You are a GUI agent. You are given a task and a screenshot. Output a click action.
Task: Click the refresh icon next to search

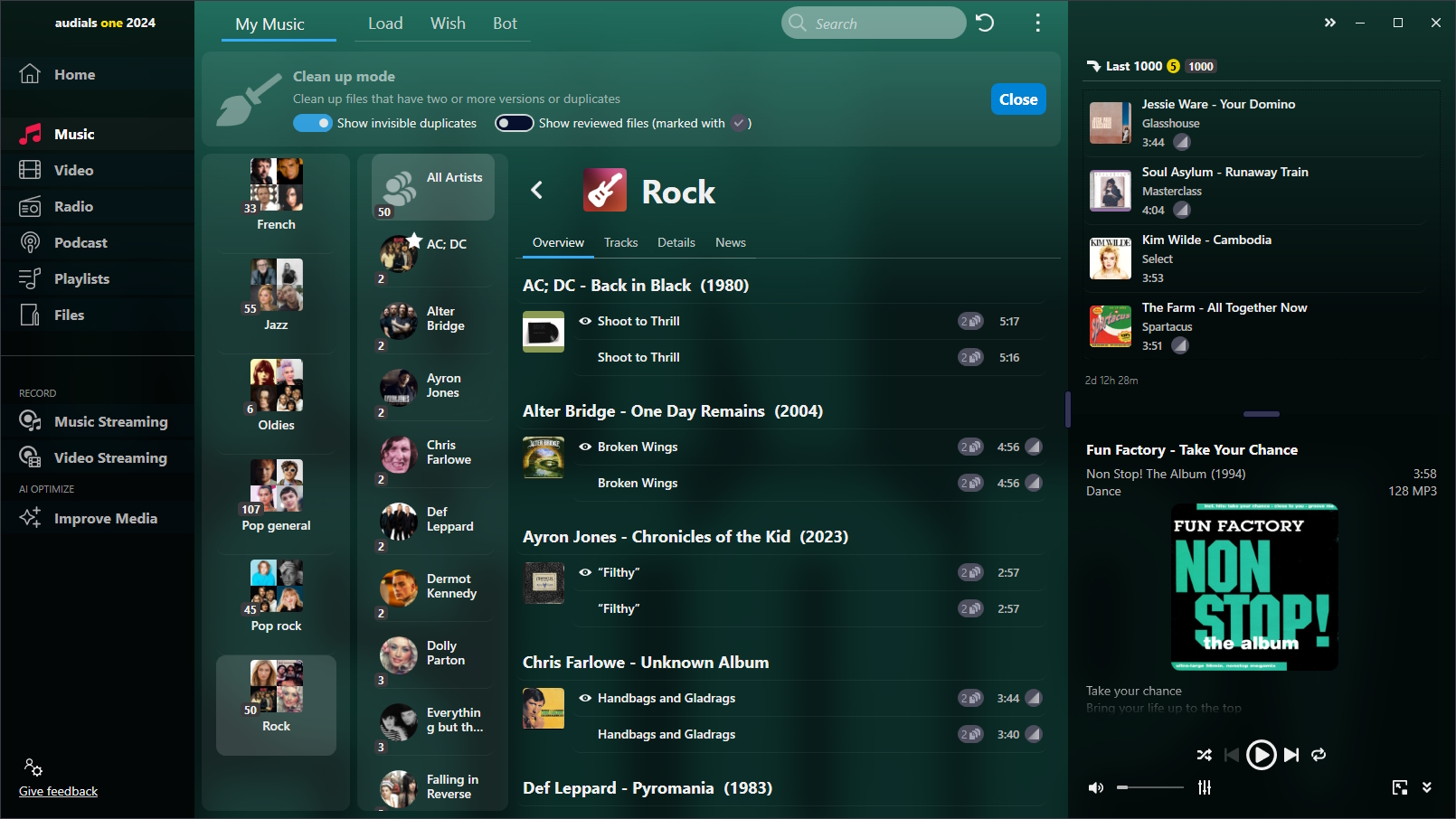coord(985,24)
